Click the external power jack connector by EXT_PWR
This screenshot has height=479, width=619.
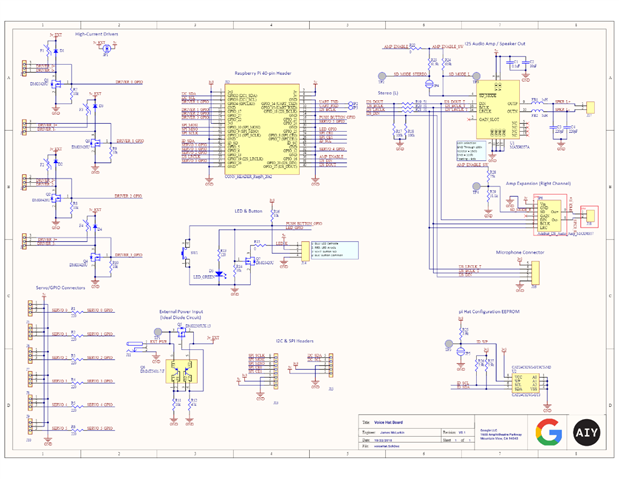click(x=135, y=346)
